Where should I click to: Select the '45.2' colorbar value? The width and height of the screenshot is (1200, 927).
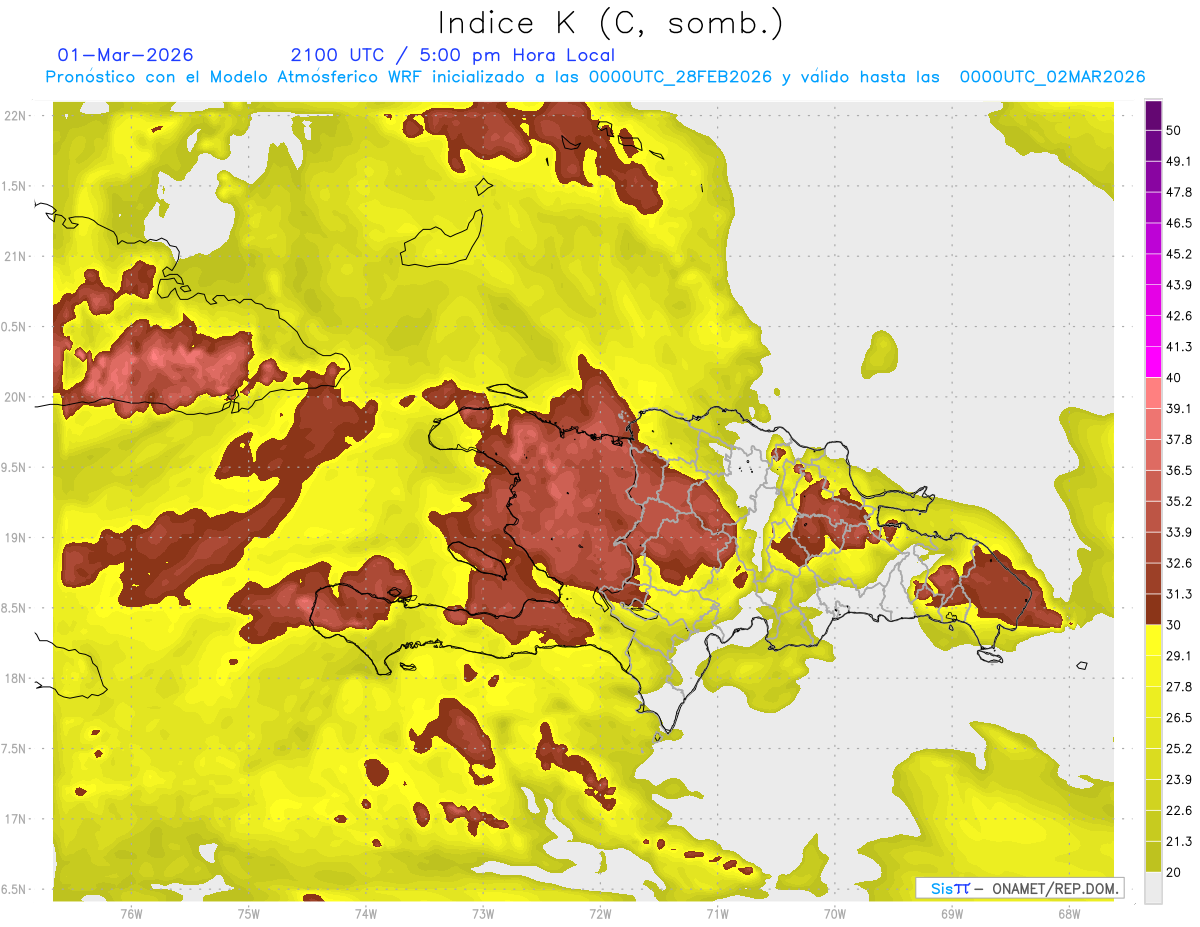click(x=1179, y=254)
